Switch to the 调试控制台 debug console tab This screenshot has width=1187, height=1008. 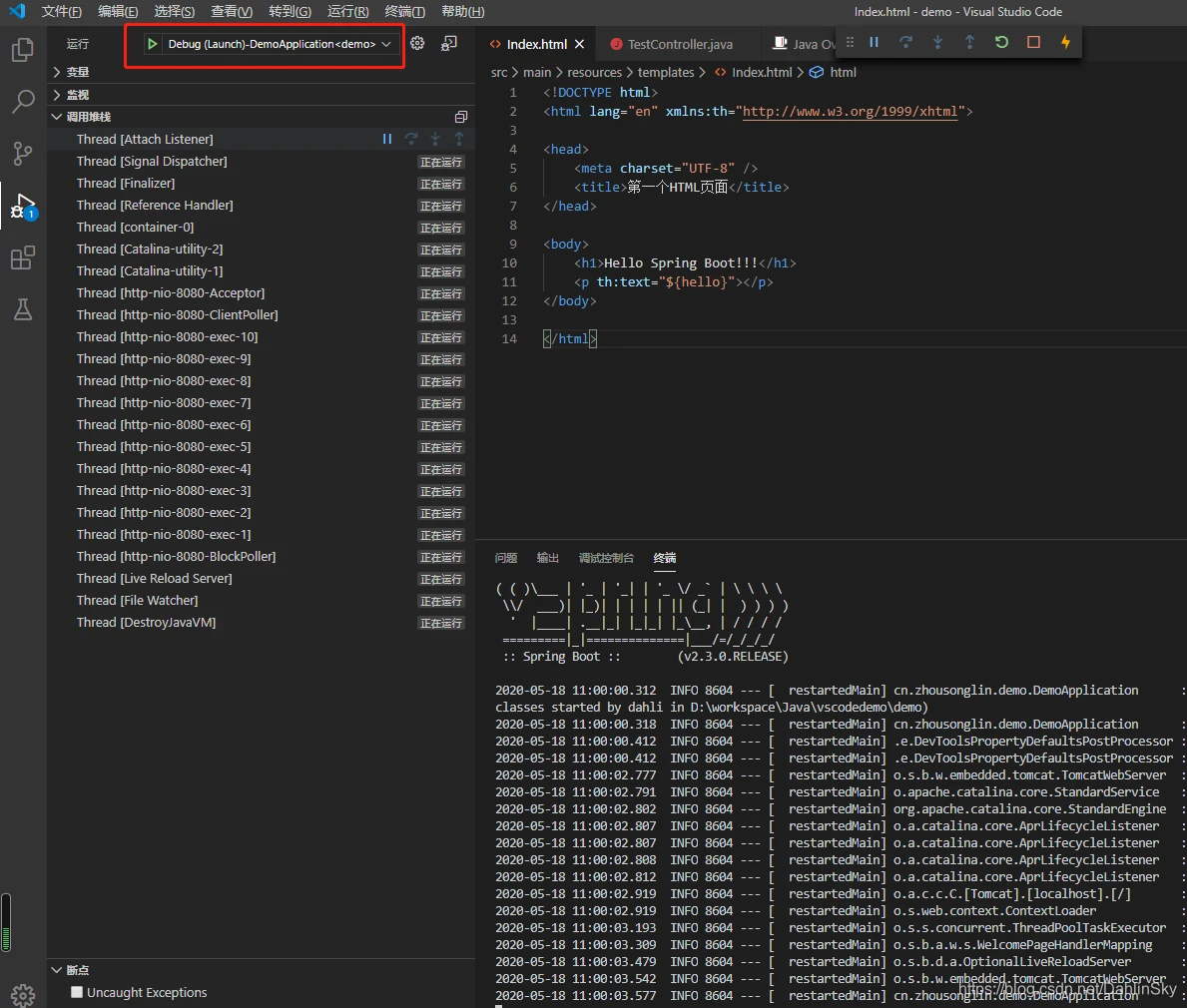[606, 558]
